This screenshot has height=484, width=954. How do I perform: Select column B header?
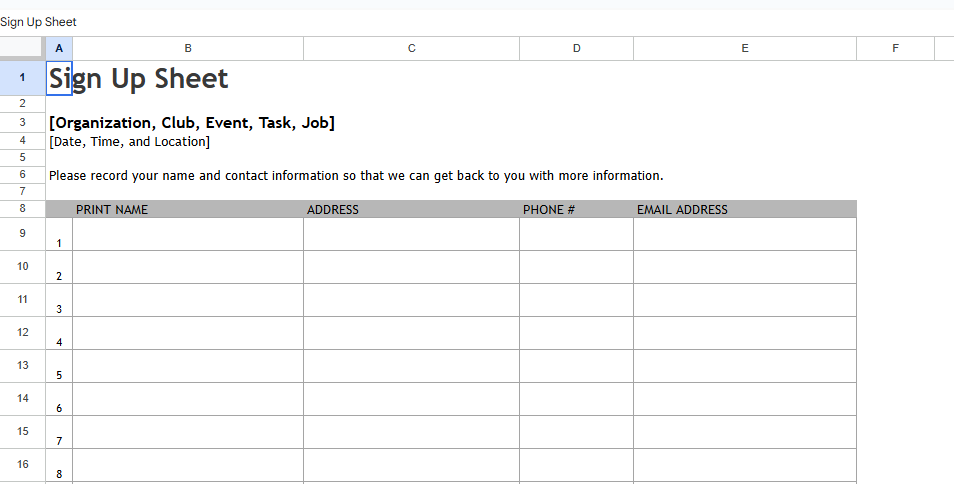click(x=188, y=48)
